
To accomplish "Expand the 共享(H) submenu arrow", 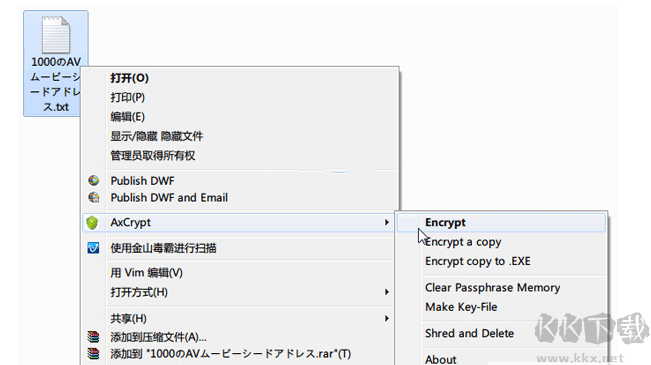I will [x=387, y=318].
